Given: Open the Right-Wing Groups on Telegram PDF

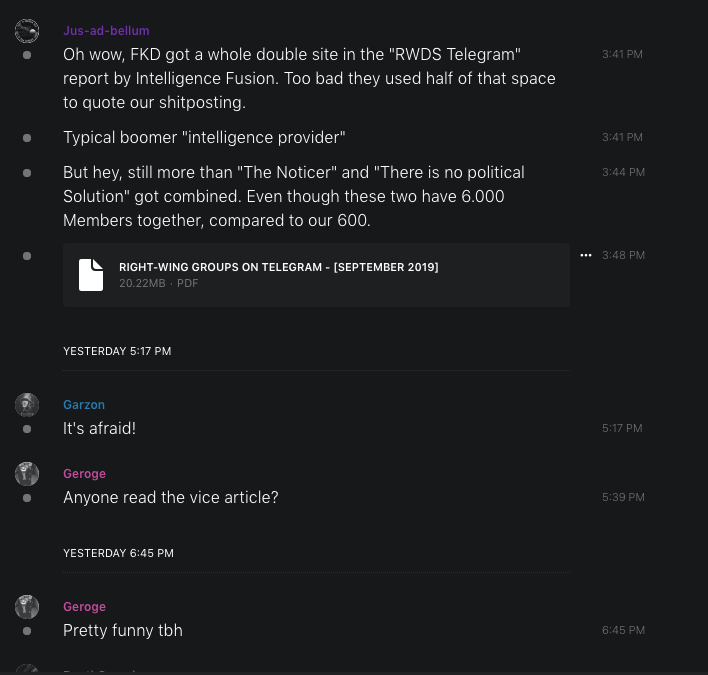Looking at the screenshot, I should coord(278,267).
